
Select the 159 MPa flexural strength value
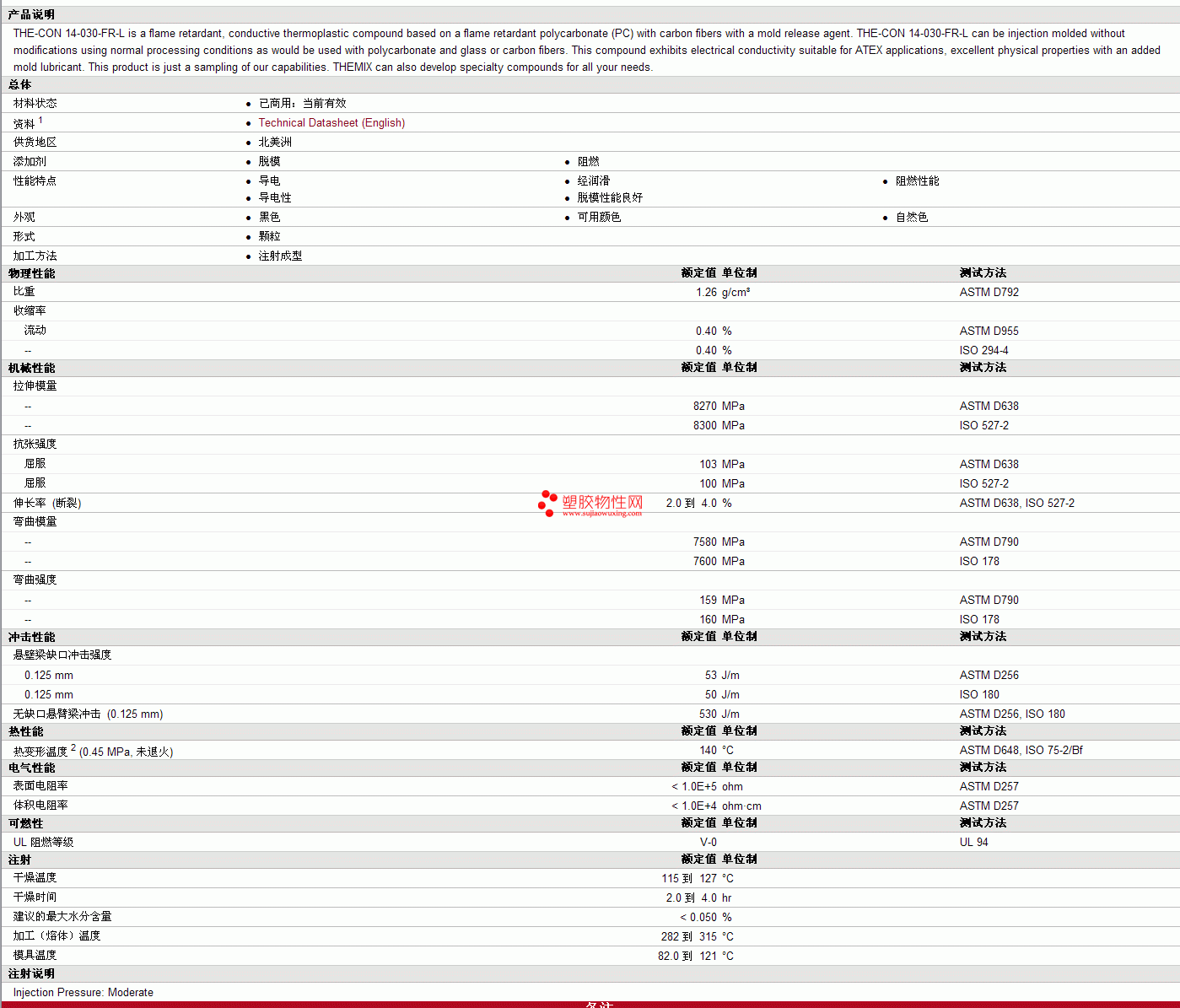[722, 601]
